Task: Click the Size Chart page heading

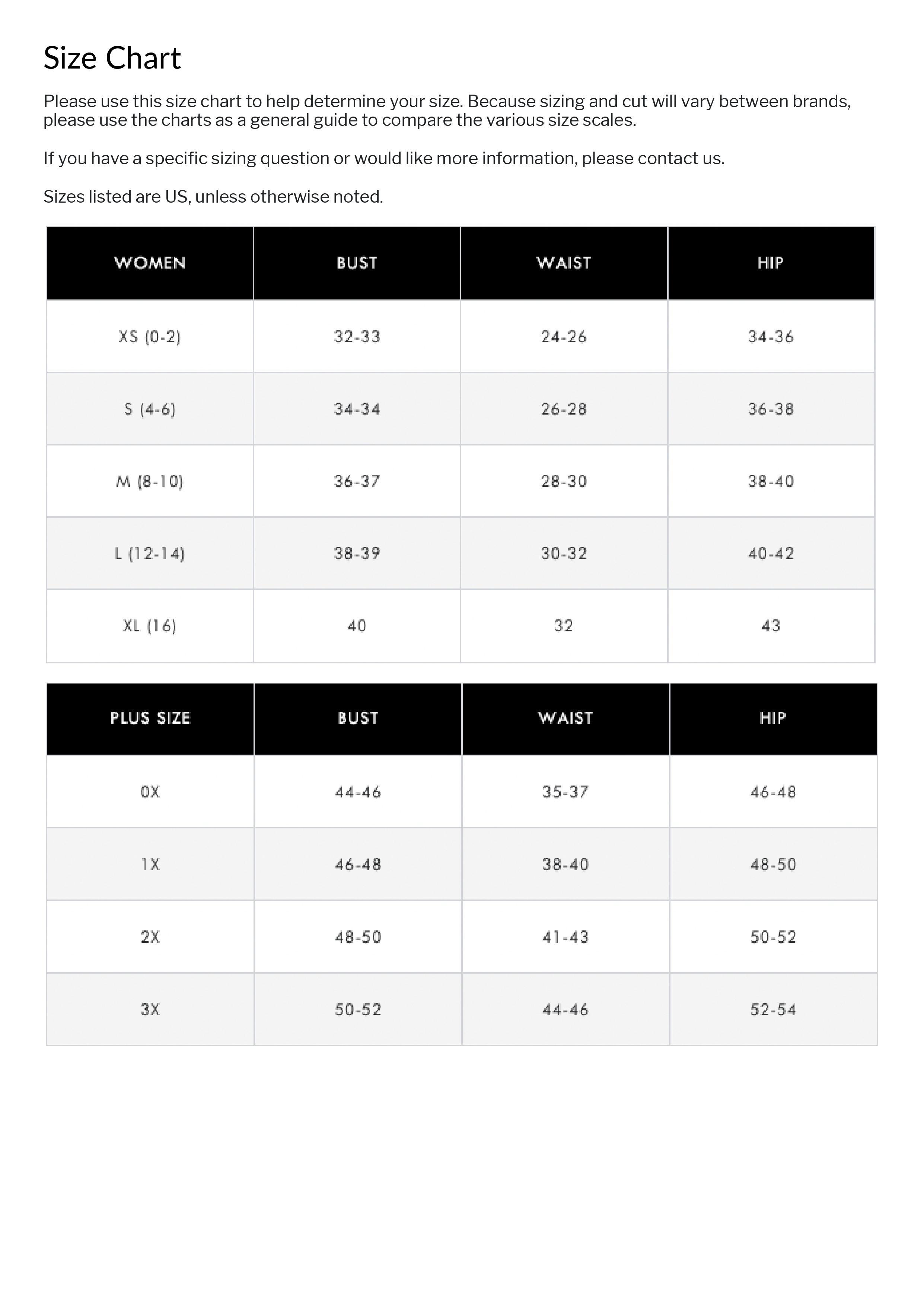Action: (x=112, y=58)
